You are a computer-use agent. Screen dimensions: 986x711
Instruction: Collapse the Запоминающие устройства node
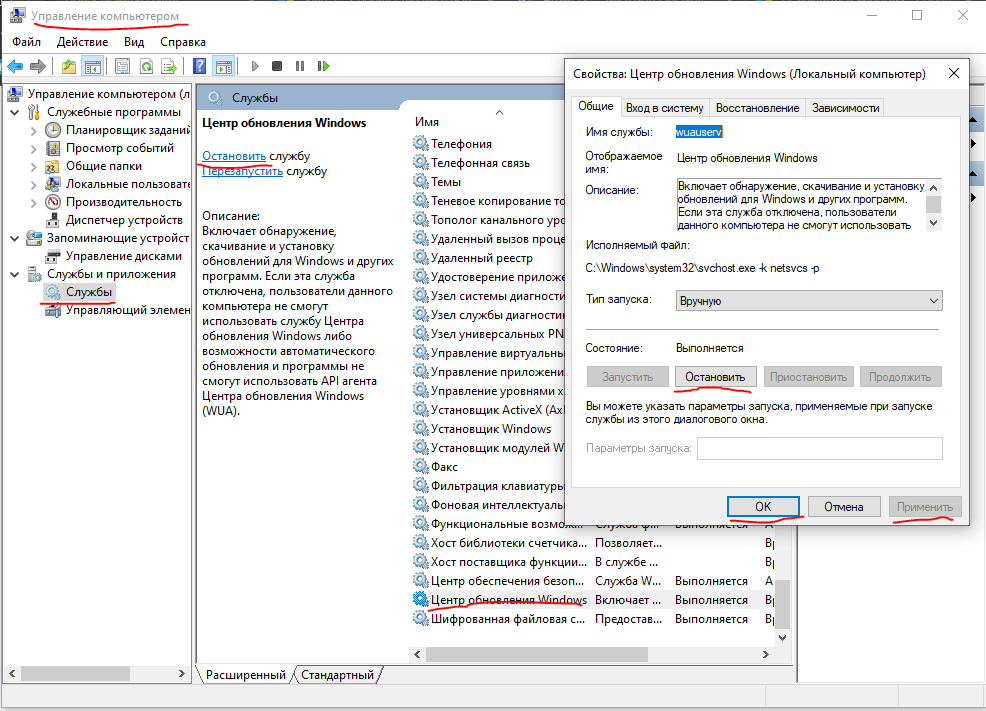14,238
